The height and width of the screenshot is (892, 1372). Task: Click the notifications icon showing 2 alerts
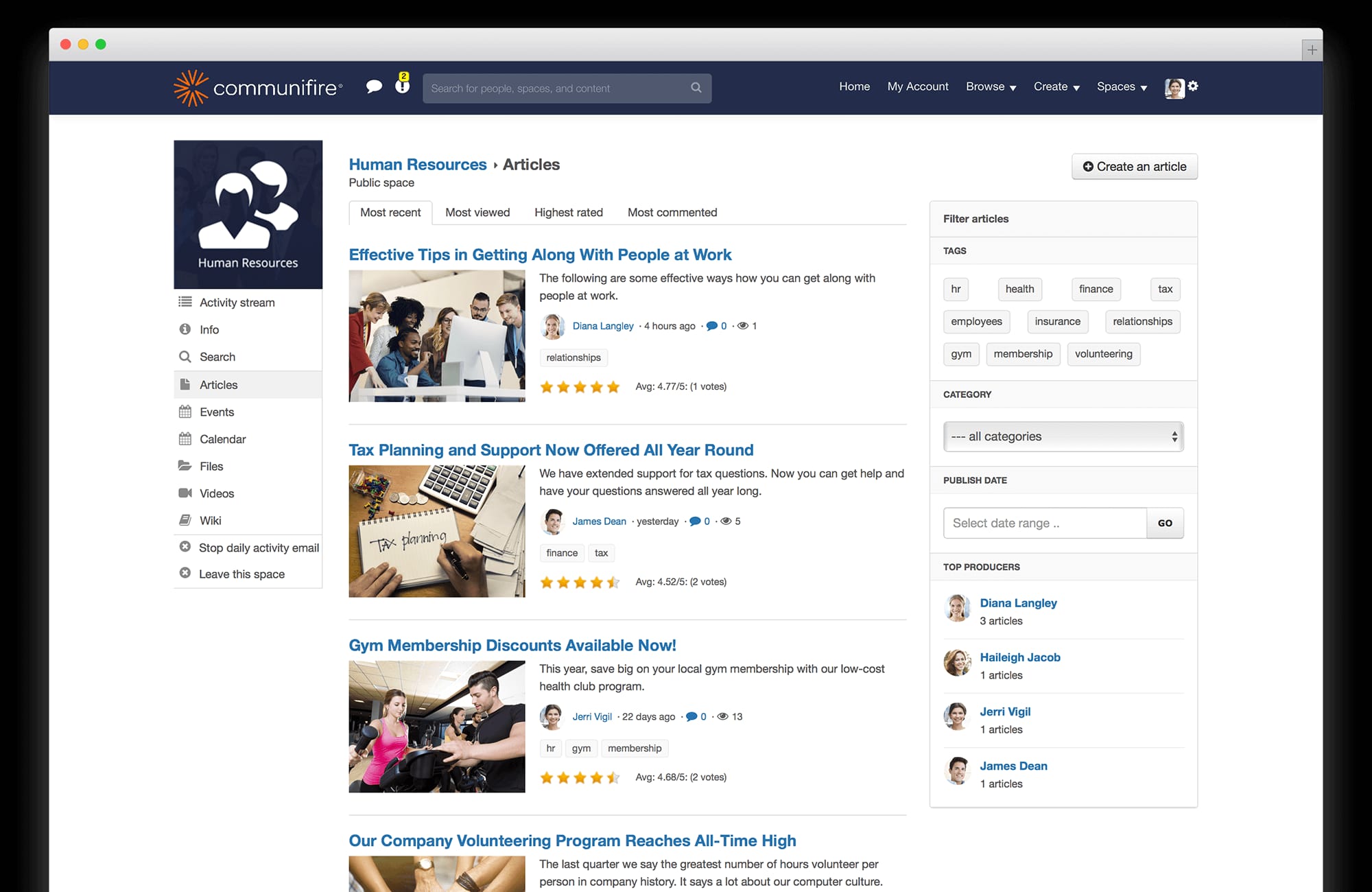click(401, 87)
